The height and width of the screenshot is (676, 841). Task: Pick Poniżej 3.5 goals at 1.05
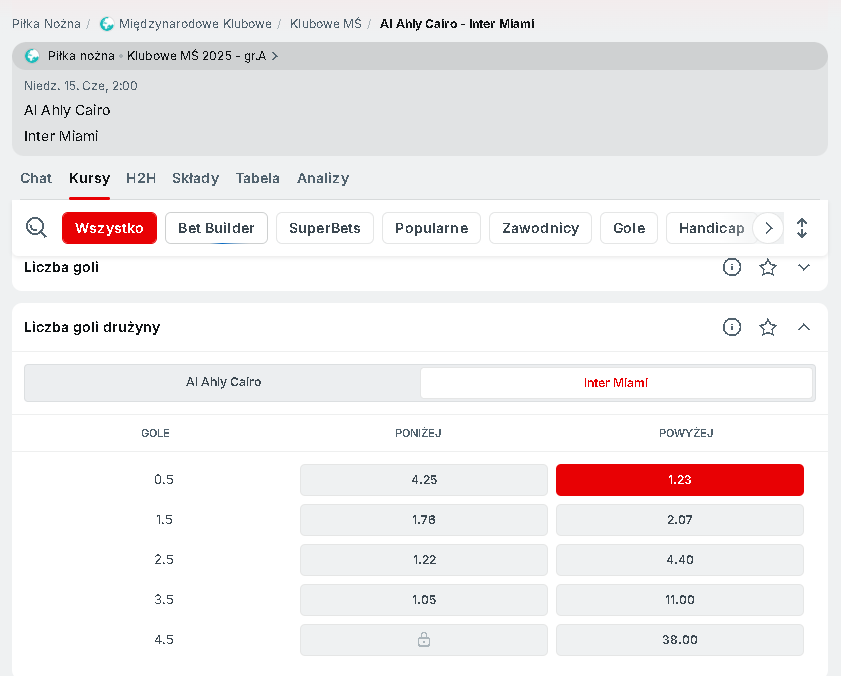pyautogui.click(x=424, y=599)
